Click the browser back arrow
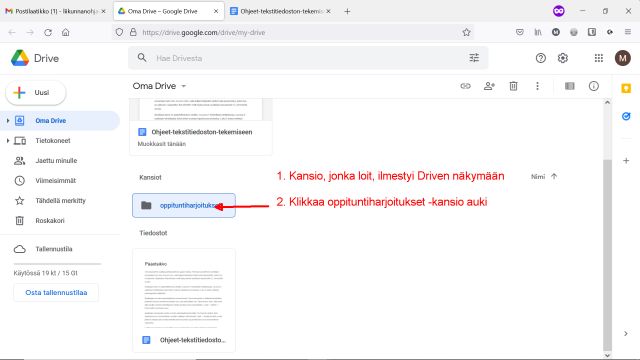This screenshot has height=360, width=640. click(x=12, y=32)
